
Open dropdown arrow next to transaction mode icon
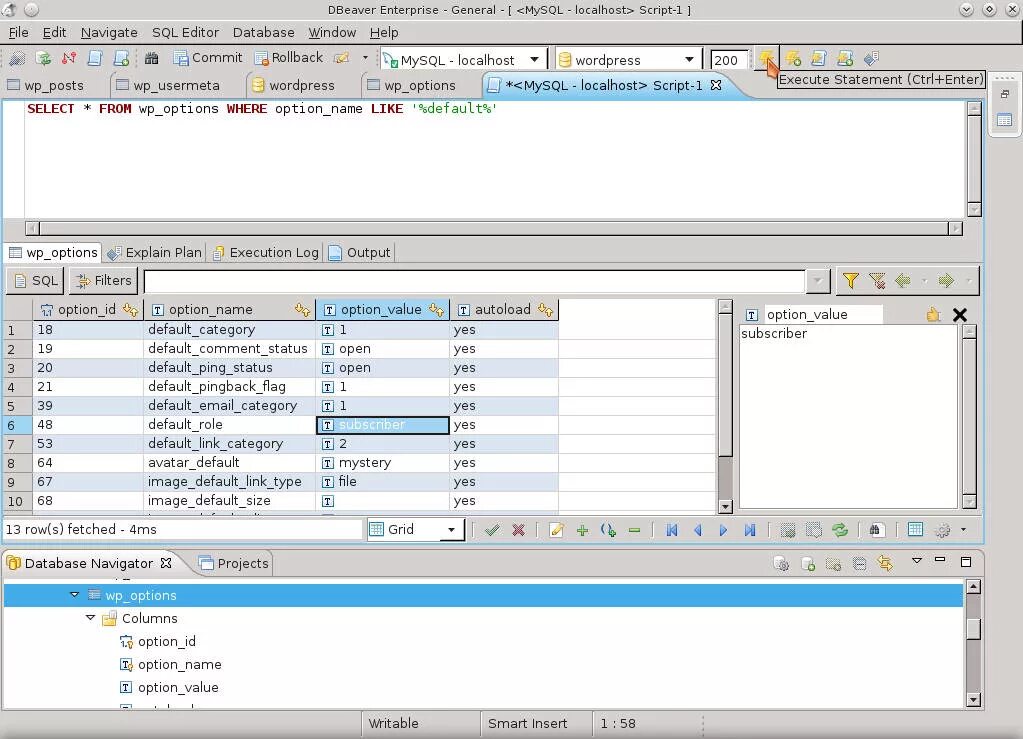365,58
